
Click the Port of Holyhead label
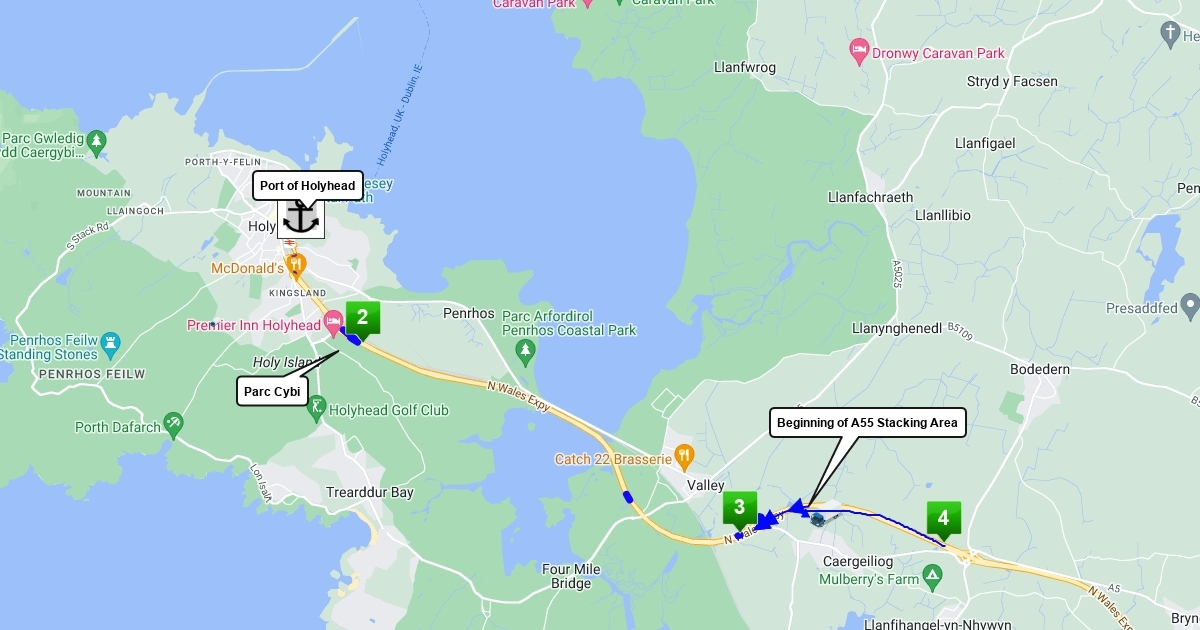[307, 185]
